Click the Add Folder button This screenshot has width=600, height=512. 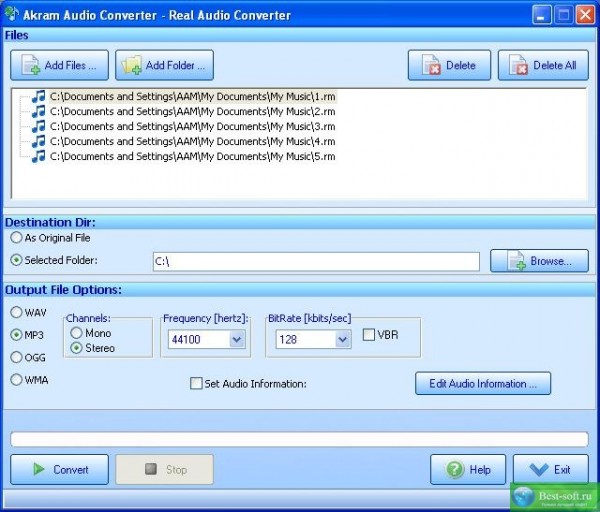coord(165,65)
